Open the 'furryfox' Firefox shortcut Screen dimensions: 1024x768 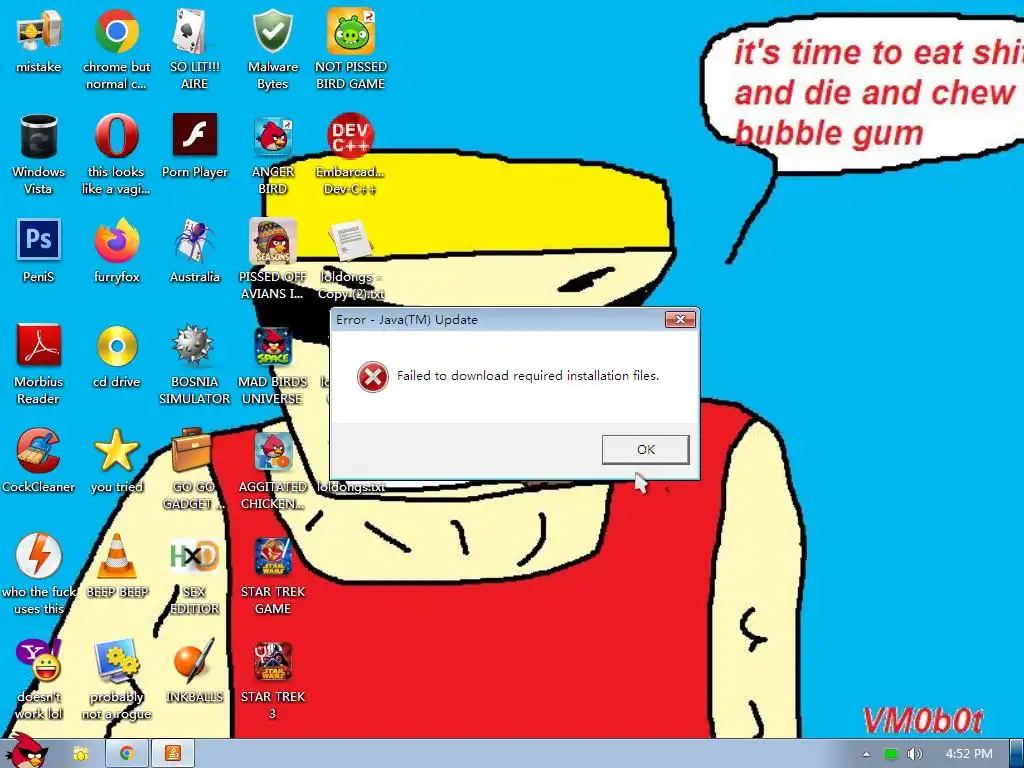point(116,251)
